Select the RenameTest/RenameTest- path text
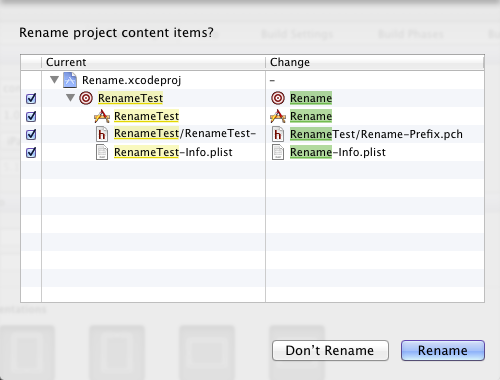 pyautogui.click(x=185, y=133)
